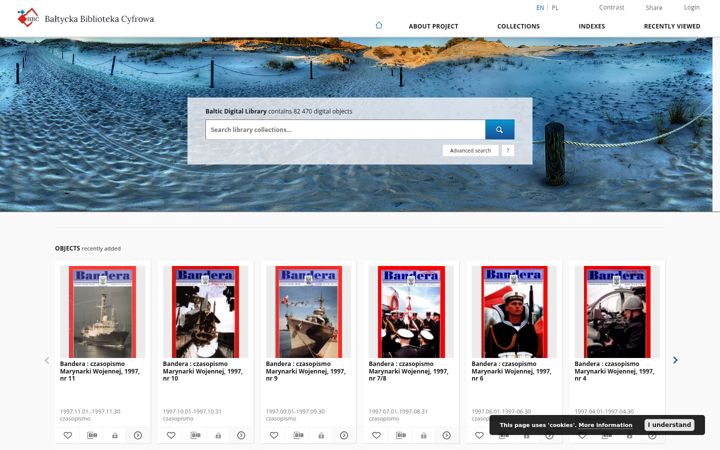Screen dimensions: 720x450
Task: Check access lock icon for Bandera nr 11
Action: click(x=115, y=435)
